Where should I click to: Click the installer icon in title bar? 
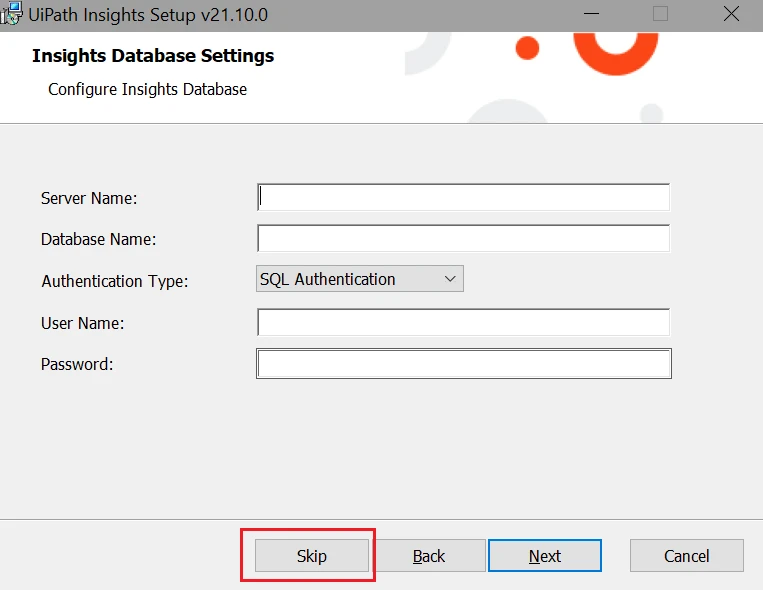pos(11,13)
